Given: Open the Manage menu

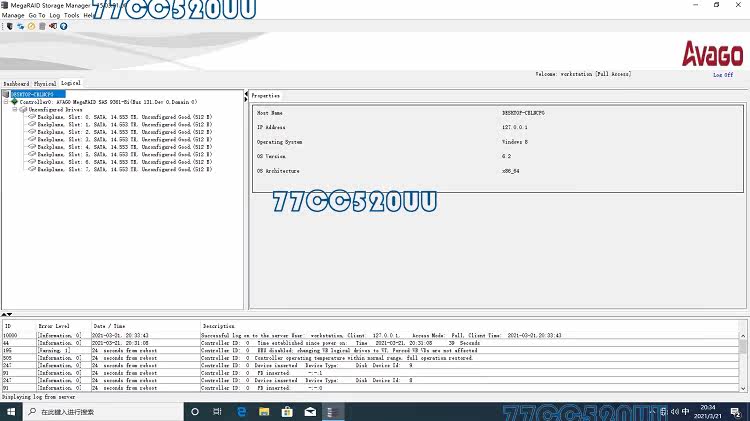Looking at the screenshot, I should 13,15.
